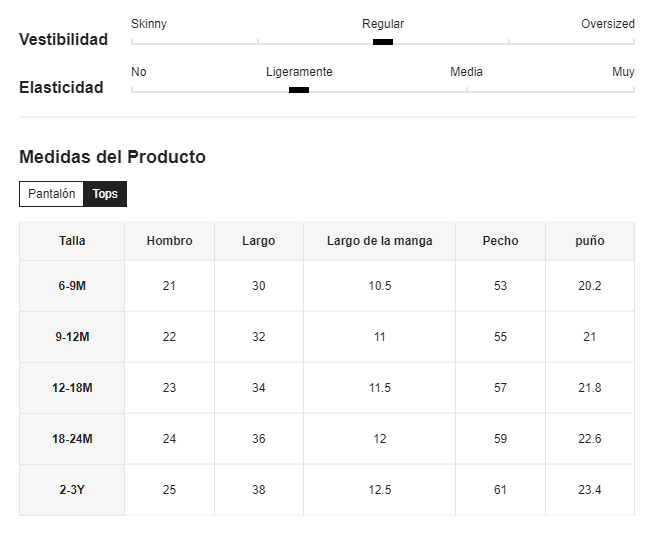Select the 12-18M size row
Image resolution: width=670 pixels, height=541 pixels.
tap(327, 388)
